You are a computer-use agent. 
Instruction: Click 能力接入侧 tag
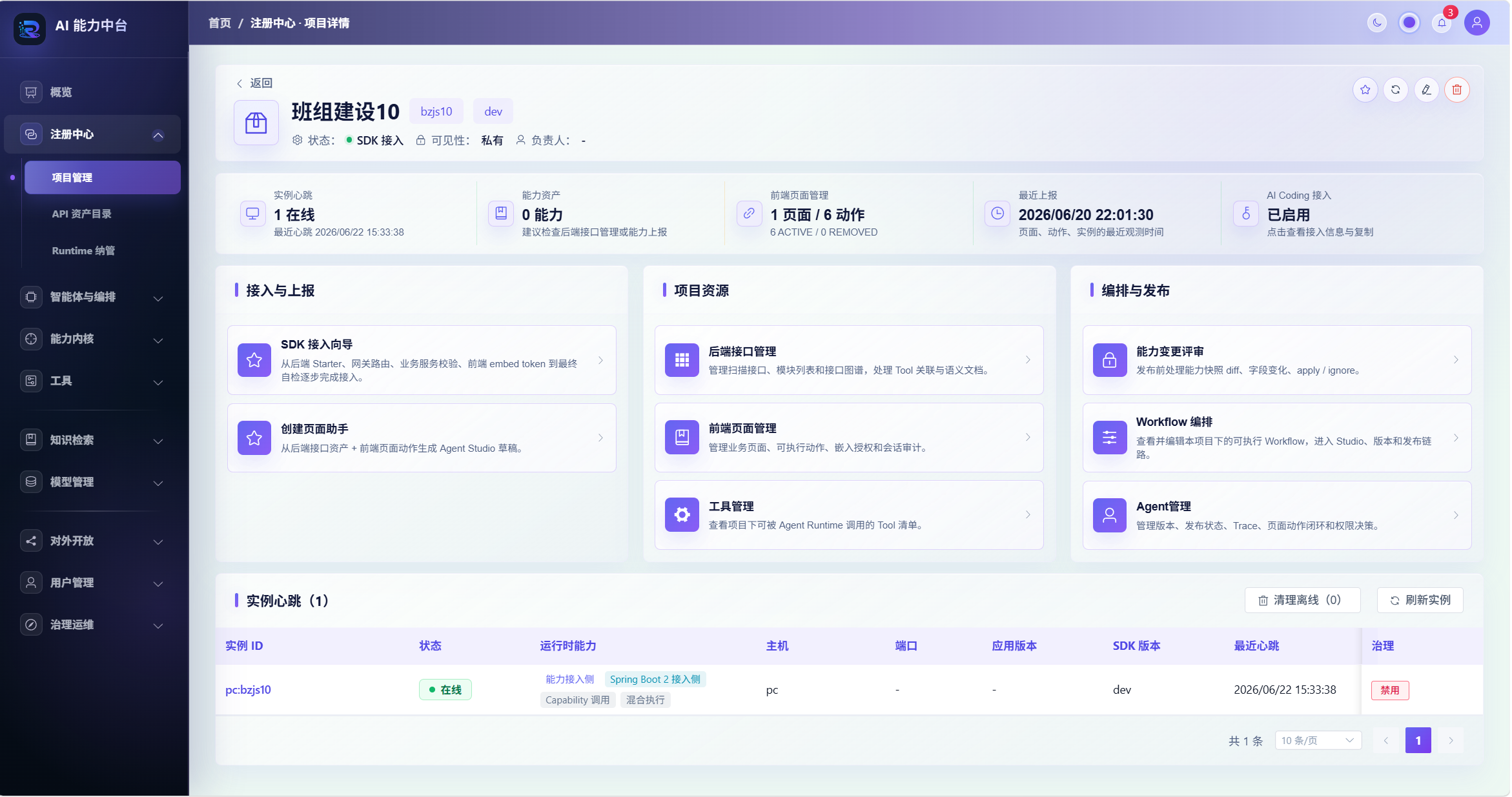pos(569,680)
